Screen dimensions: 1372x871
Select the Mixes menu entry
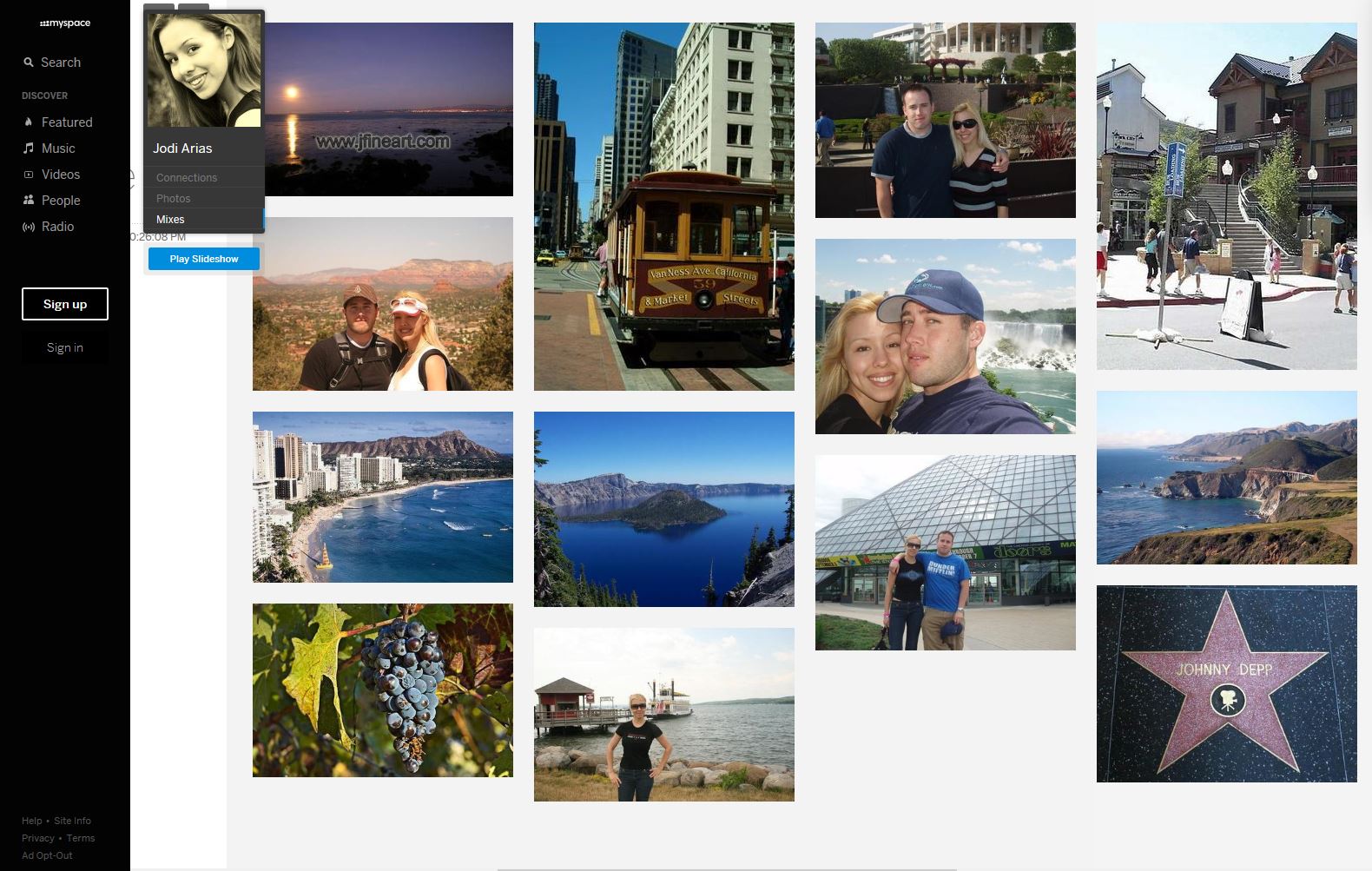[170, 219]
